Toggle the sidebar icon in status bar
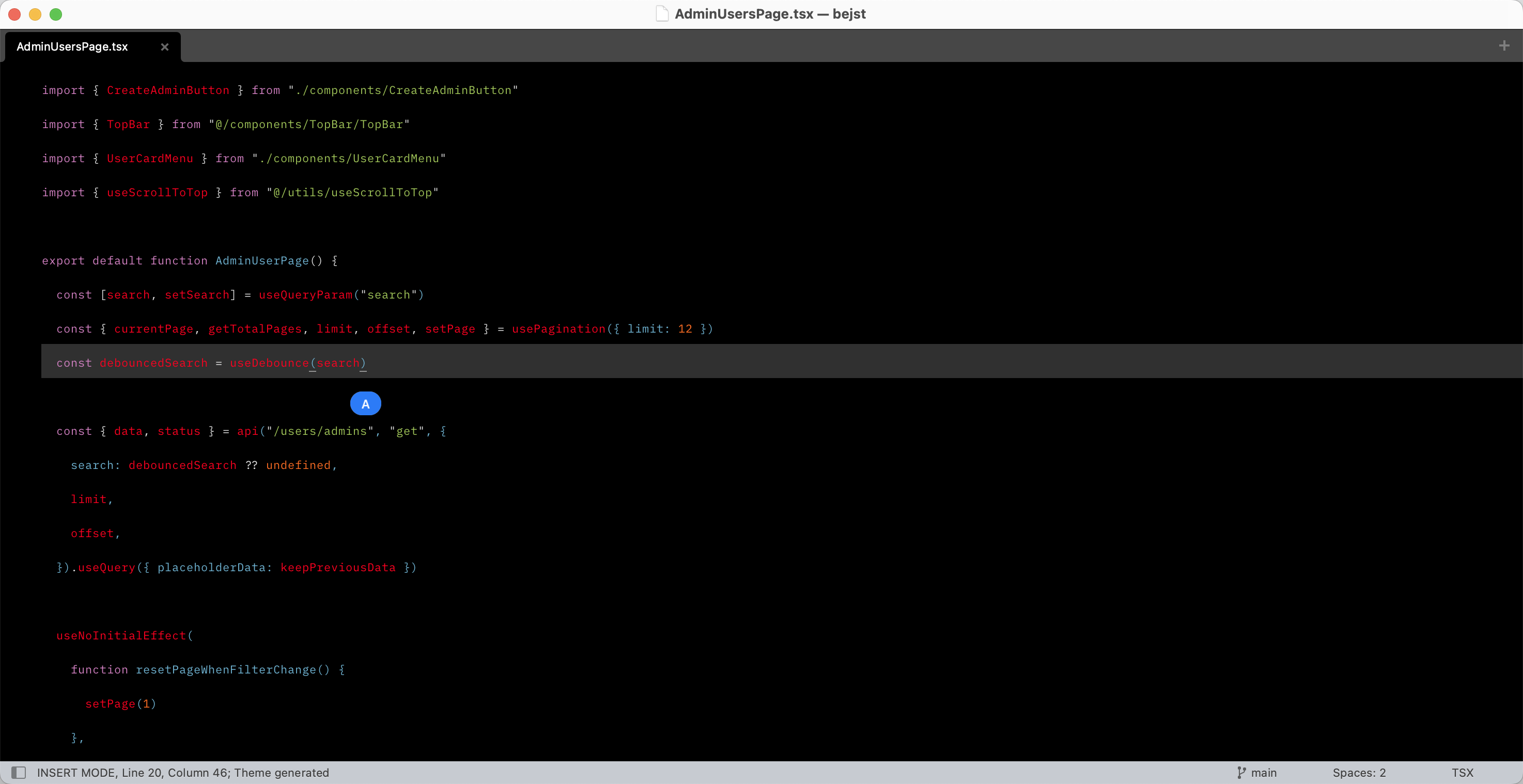The image size is (1523, 784). pos(19,772)
